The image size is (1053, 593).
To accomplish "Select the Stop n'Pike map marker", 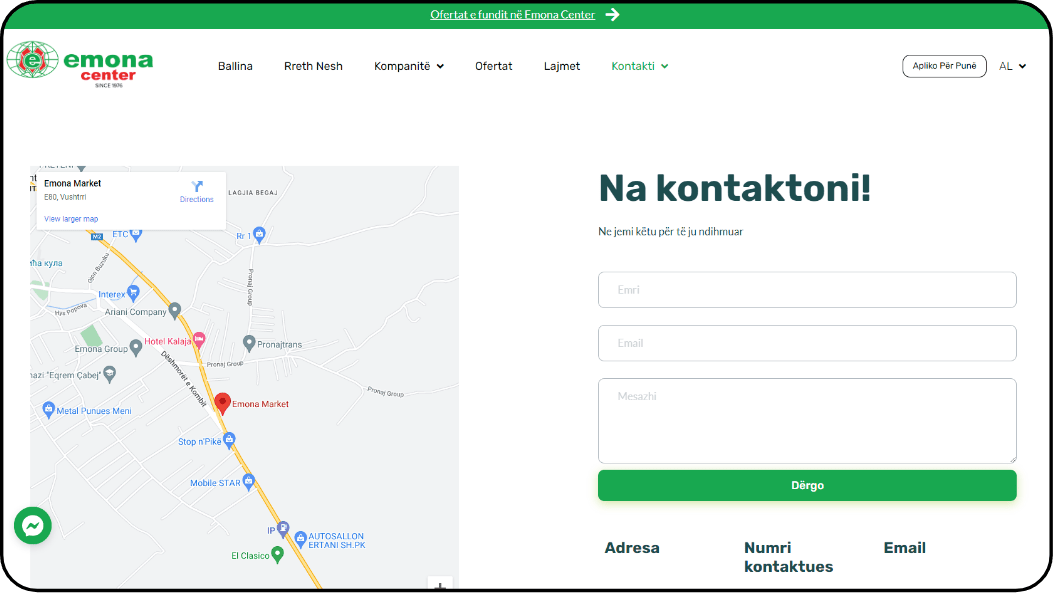I will pos(230,440).
